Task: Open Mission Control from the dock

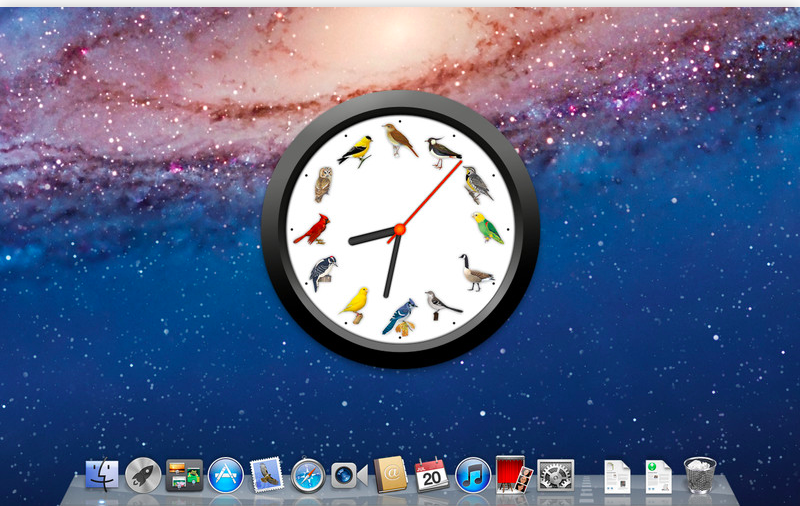Action: pyautogui.click(x=184, y=475)
